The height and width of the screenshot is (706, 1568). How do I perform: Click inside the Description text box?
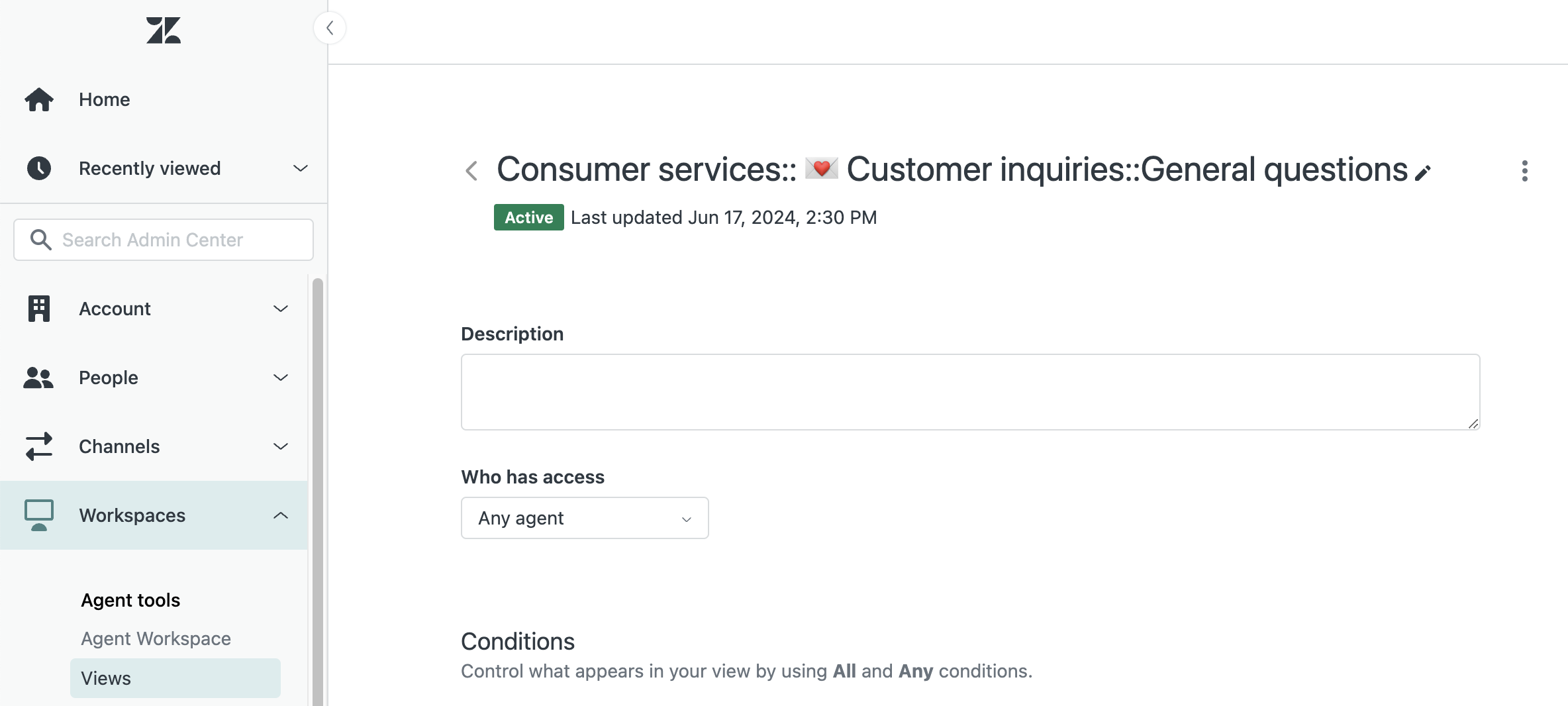(x=971, y=392)
